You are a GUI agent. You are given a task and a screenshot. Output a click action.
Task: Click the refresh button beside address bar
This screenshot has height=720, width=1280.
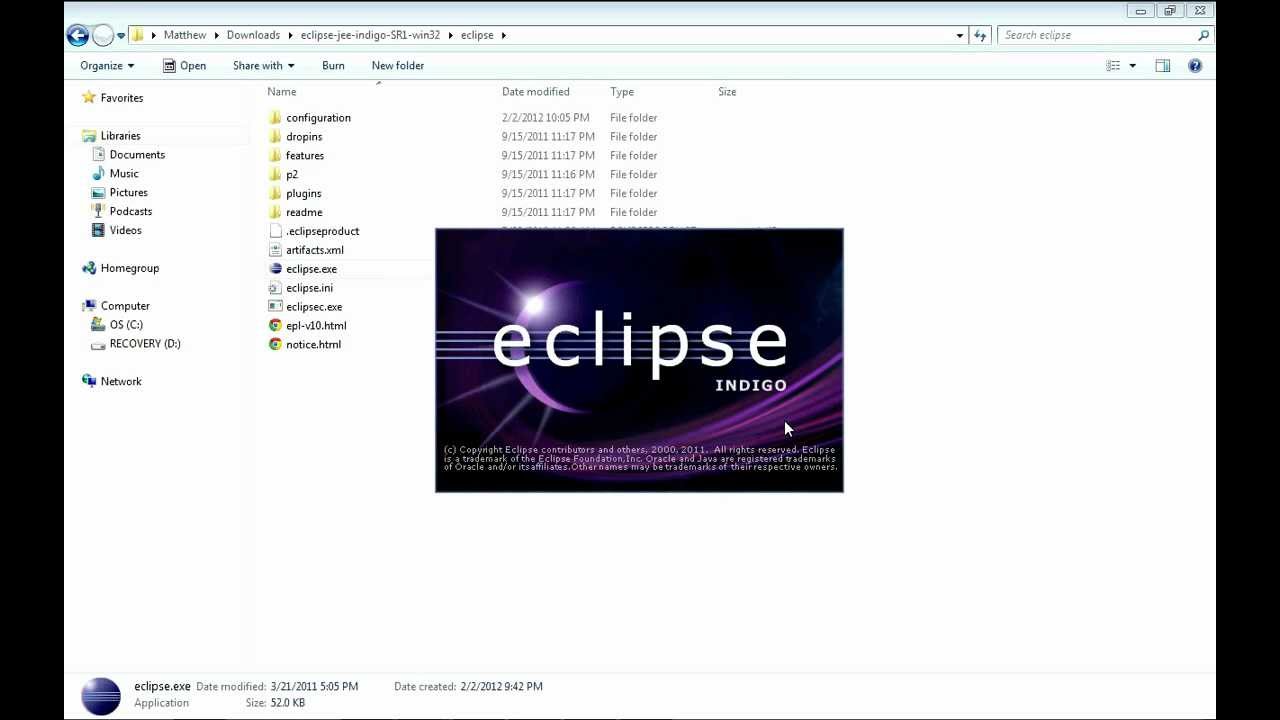(980, 35)
